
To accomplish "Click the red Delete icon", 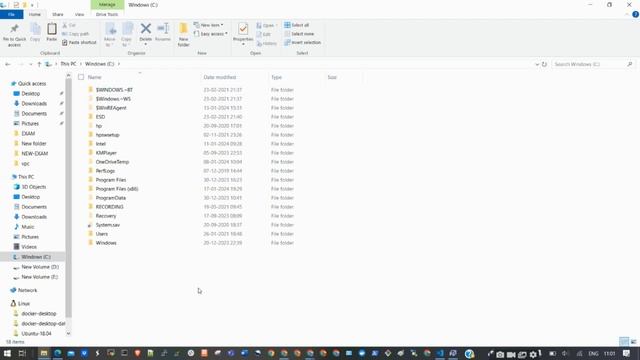I will pyautogui.click(x=145, y=29).
